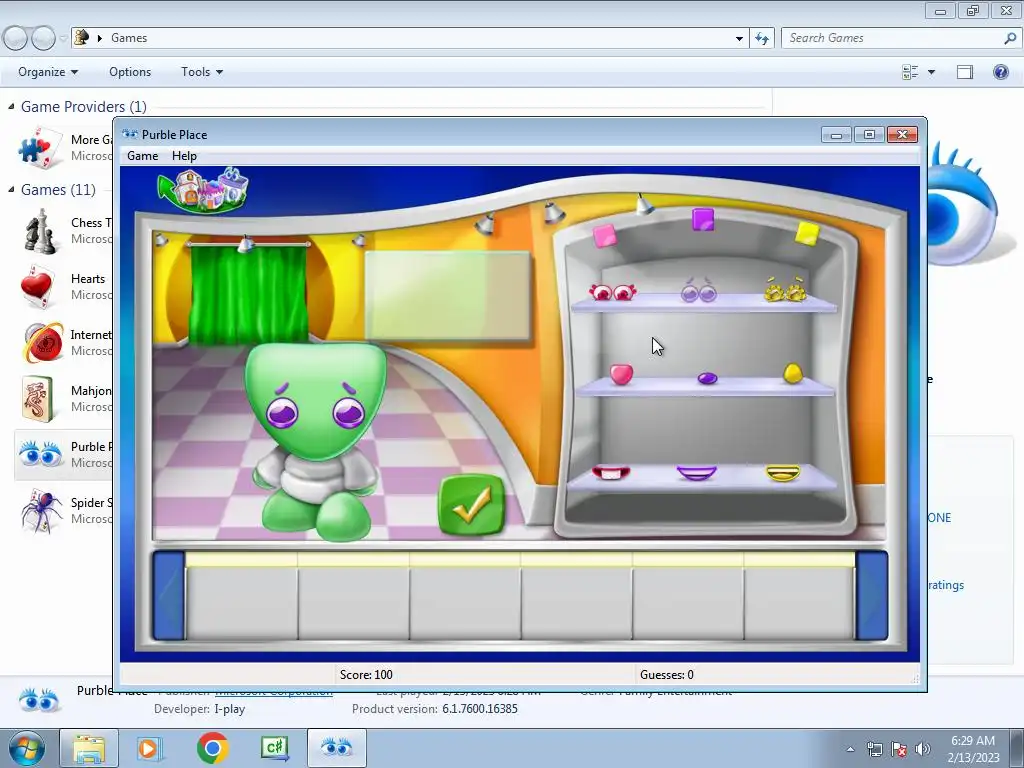Open the Help menu in Purble Place
This screenshot has width=1024, height=768.
pos(184,156)
